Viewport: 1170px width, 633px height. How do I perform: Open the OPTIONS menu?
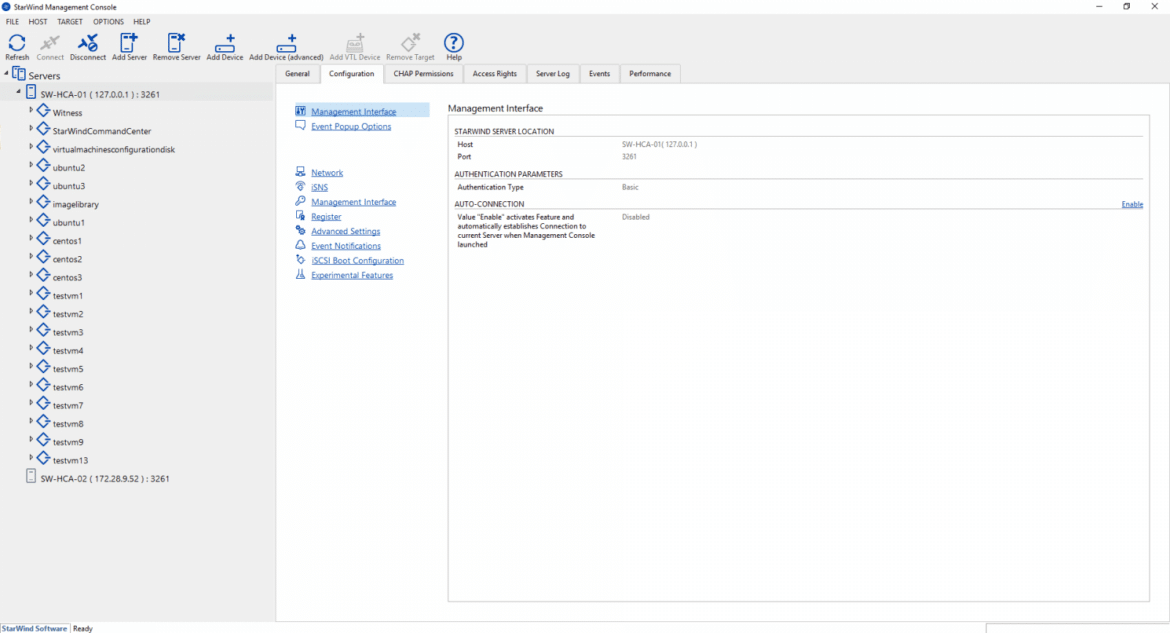pos(108,22)
